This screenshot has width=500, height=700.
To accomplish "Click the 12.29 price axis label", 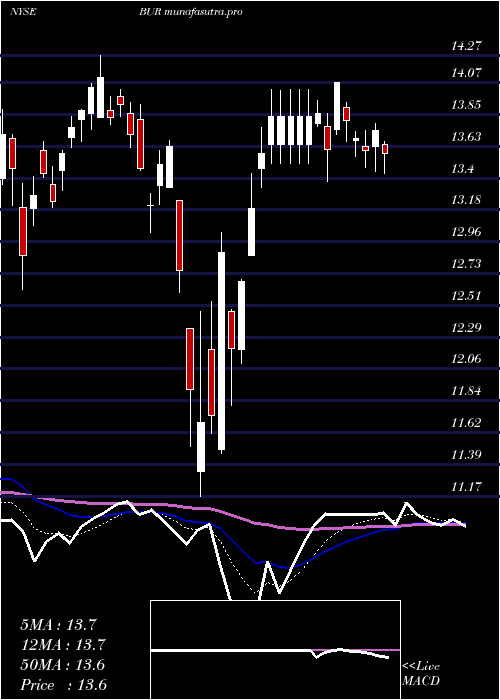I will coord(467,327).
